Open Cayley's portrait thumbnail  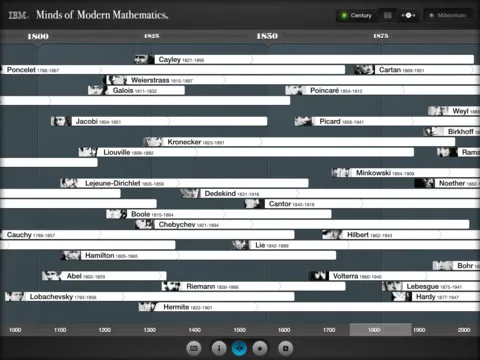144,60
